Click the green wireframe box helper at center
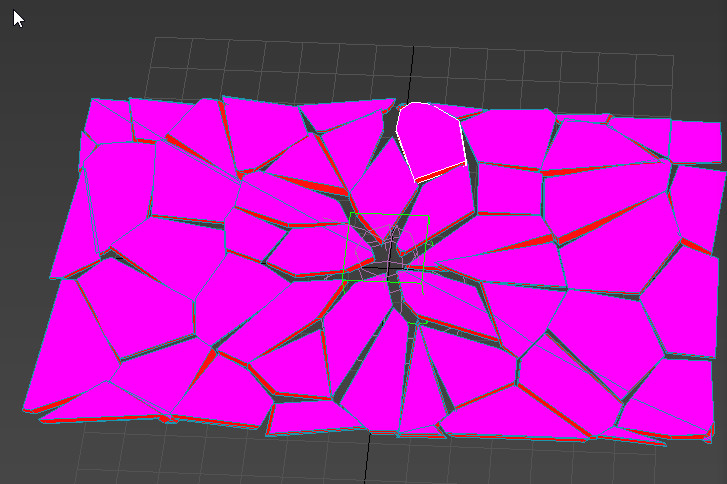 tap(386, 248)
